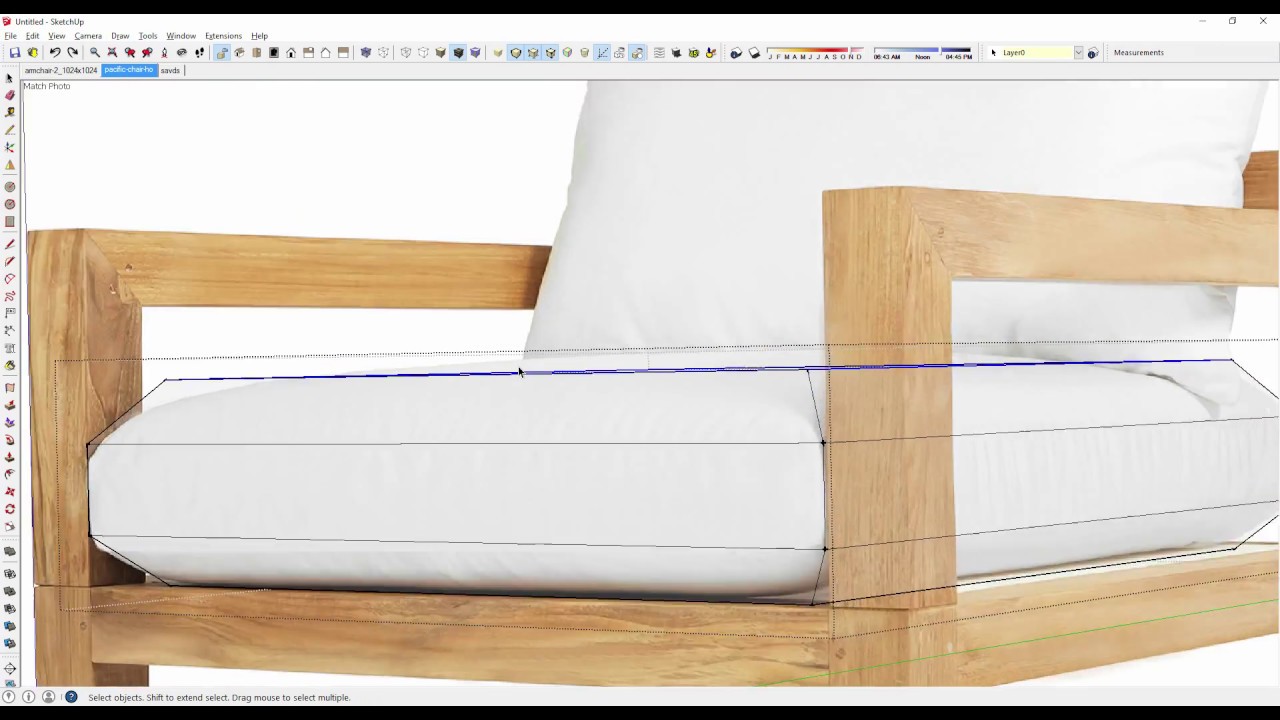The width and height of the screenshot is (1280, 720).
Task: Open the Draw menu
Action: (120, 36)
